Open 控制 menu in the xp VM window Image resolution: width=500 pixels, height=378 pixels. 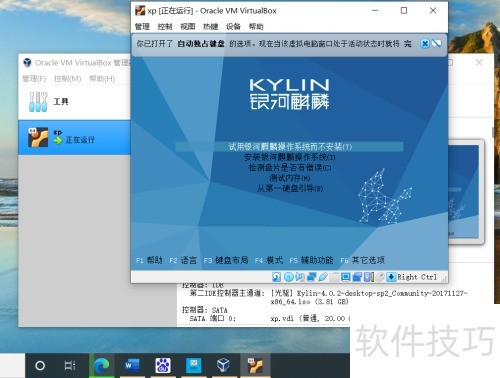[165, 26]
